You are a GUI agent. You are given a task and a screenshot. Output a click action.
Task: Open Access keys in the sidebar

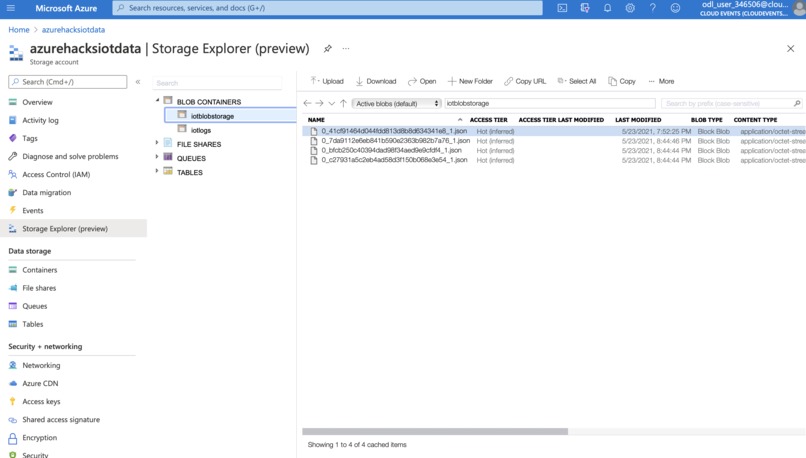click(41, 401)
